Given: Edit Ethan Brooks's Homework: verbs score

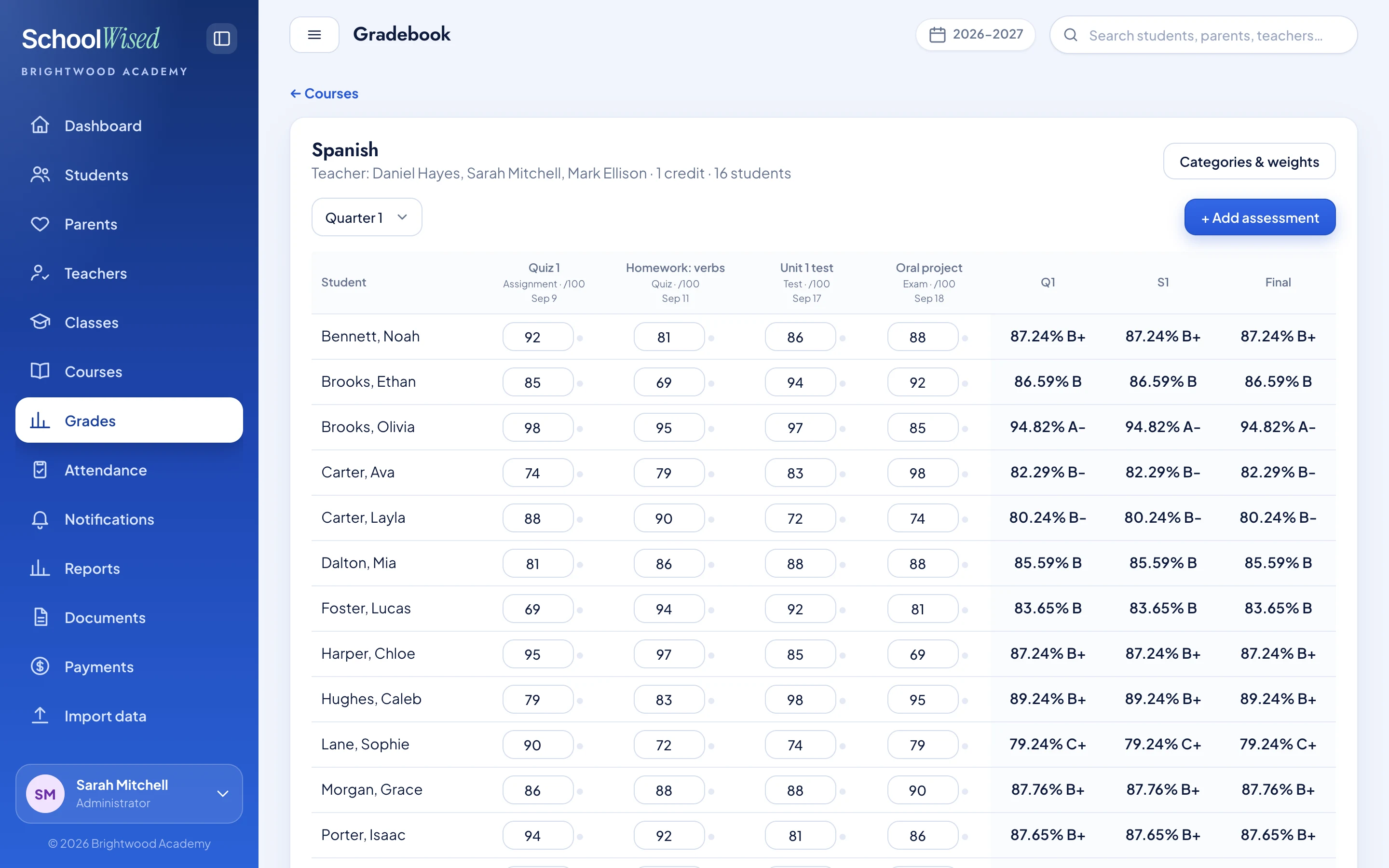Looking at the screenshot, I should pyautogui.click(x=669, y=382).
